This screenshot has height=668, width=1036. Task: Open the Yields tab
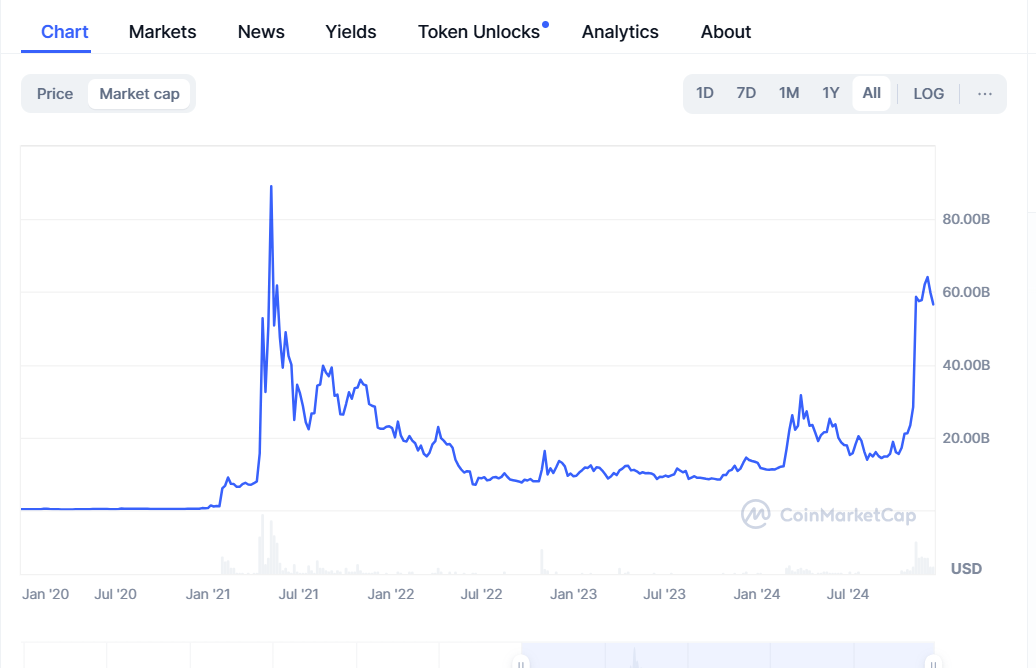(351, 32)
